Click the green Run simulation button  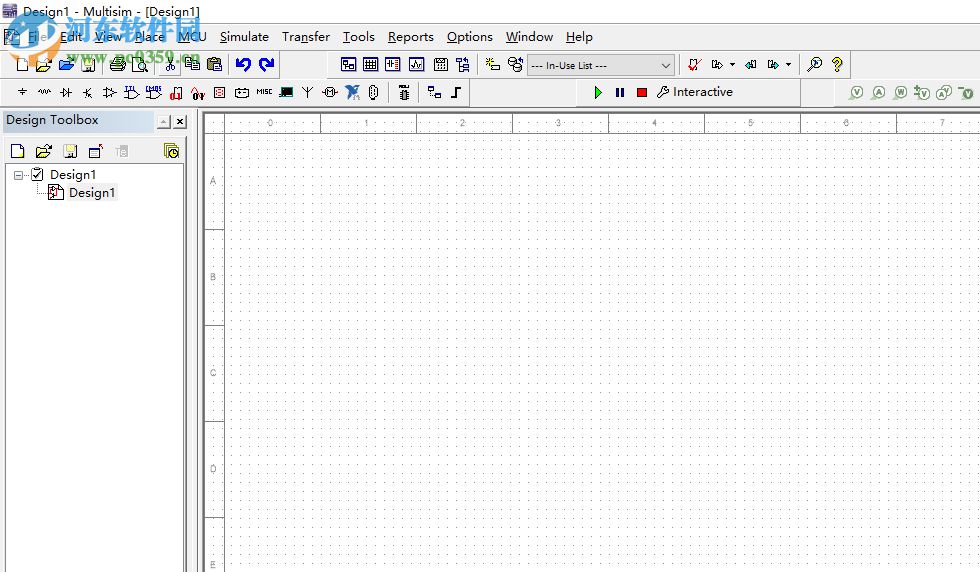[598, 92]
